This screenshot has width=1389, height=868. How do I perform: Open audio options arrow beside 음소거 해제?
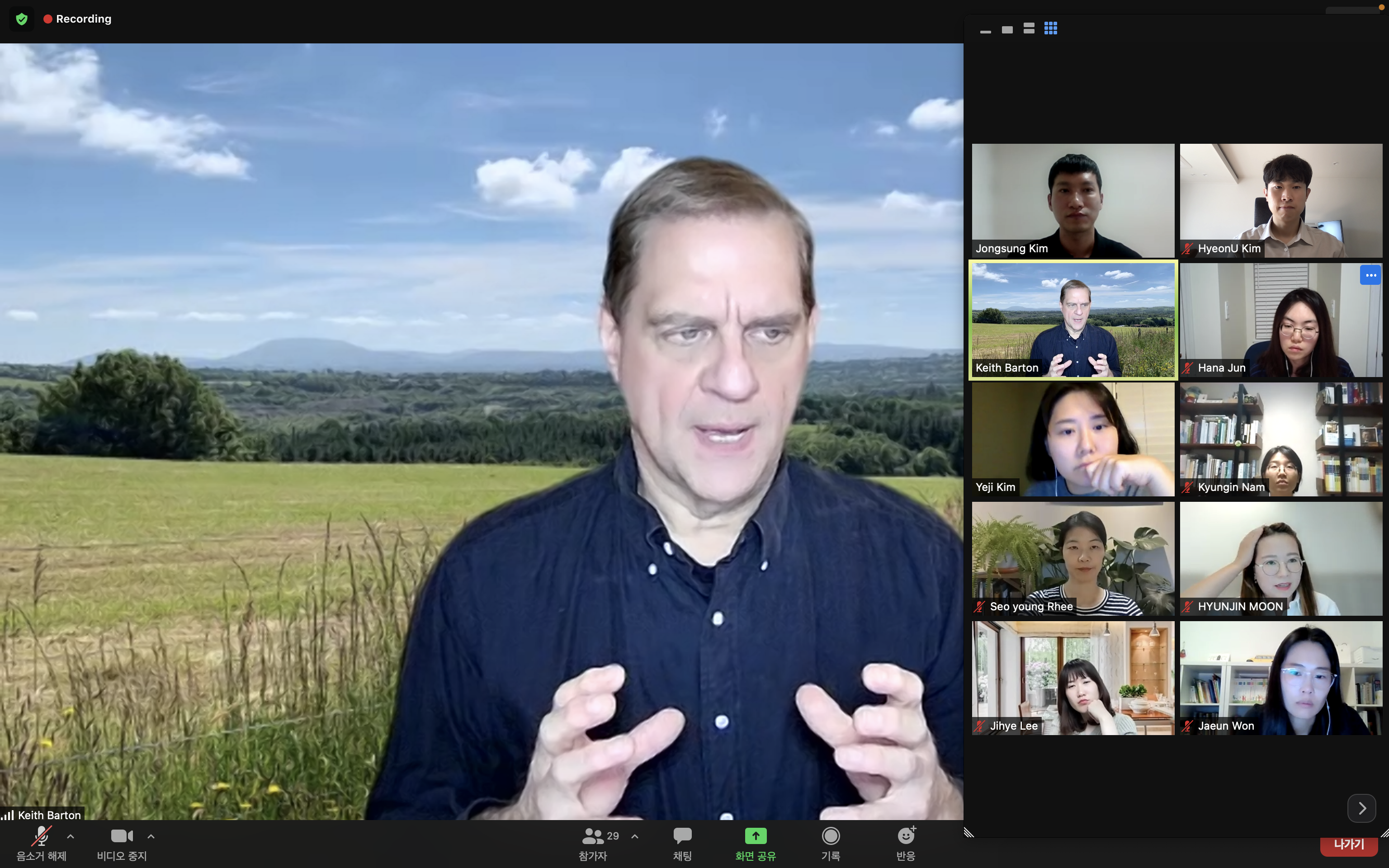[x=71, y=836]
